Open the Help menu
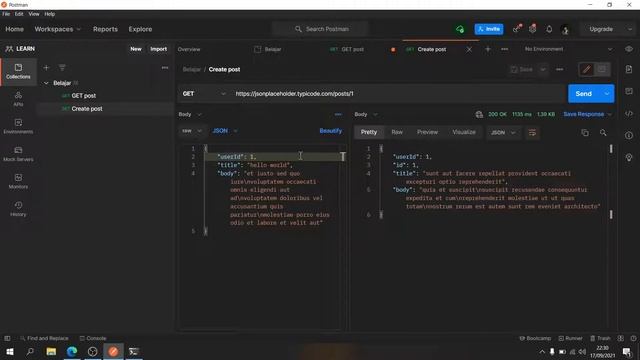The width and height of the screenshot is (640, 360). click(50, 14)
